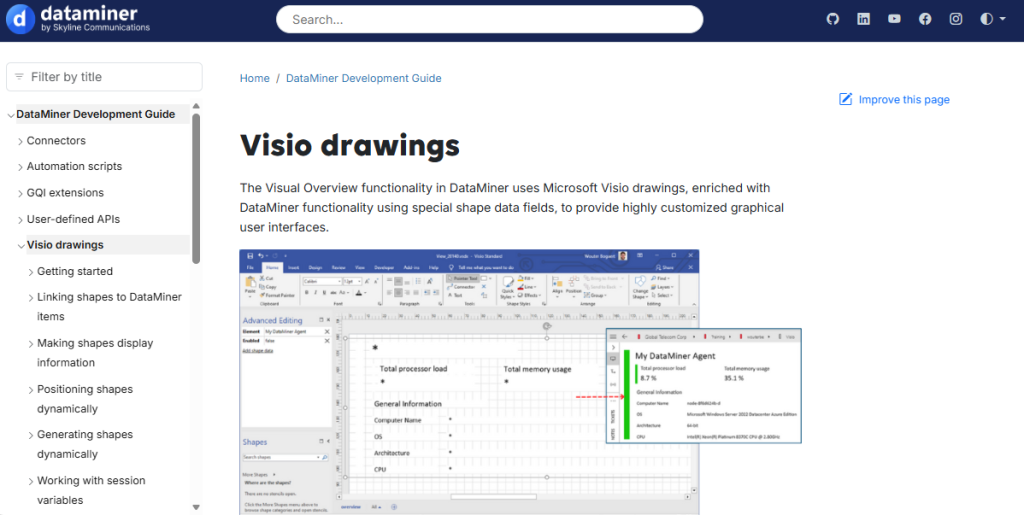
Task: Expand the Getting started chevron
Action: click(x=30, y=272)
